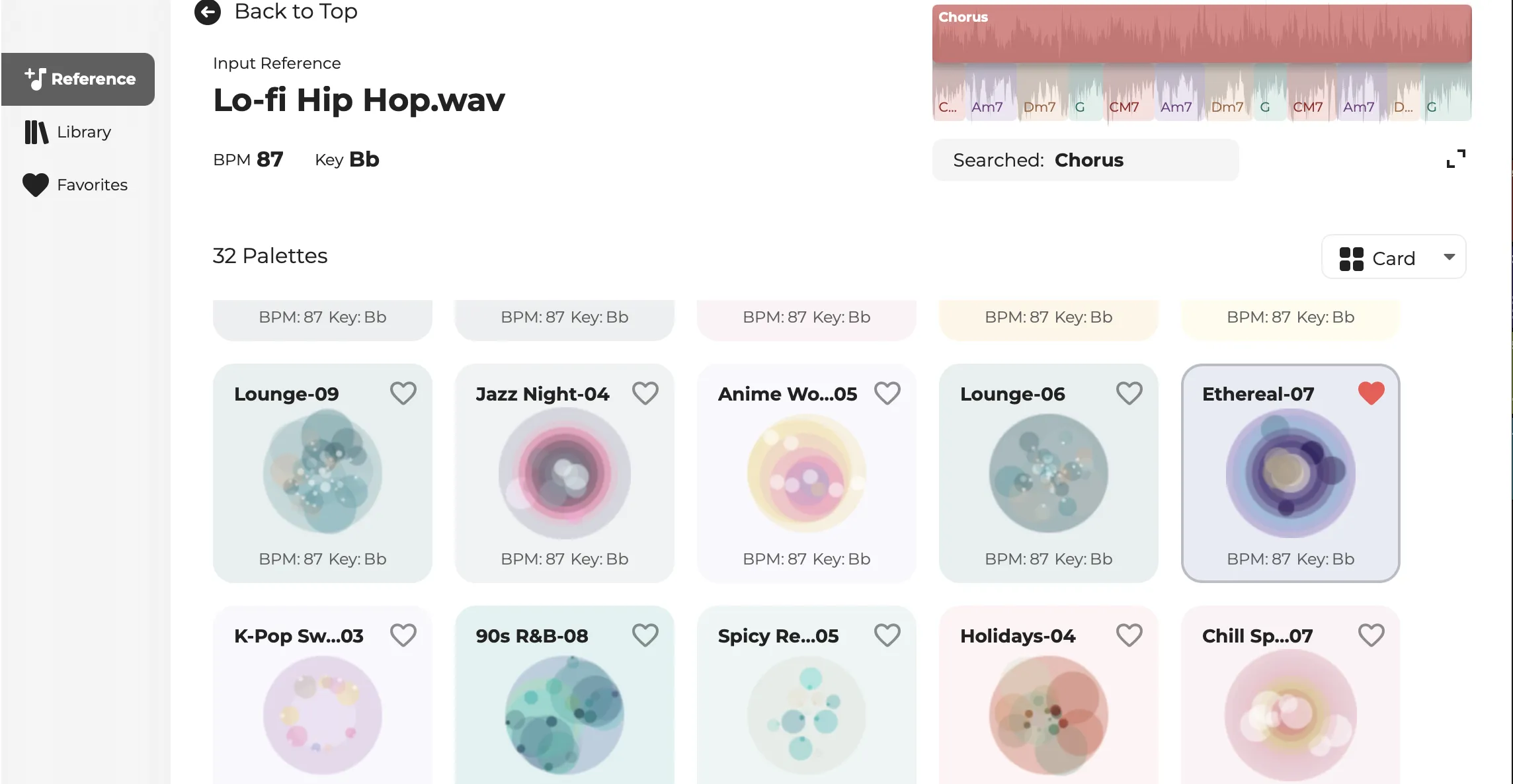Expand the waveform view with fullscreen icon

1455,159
